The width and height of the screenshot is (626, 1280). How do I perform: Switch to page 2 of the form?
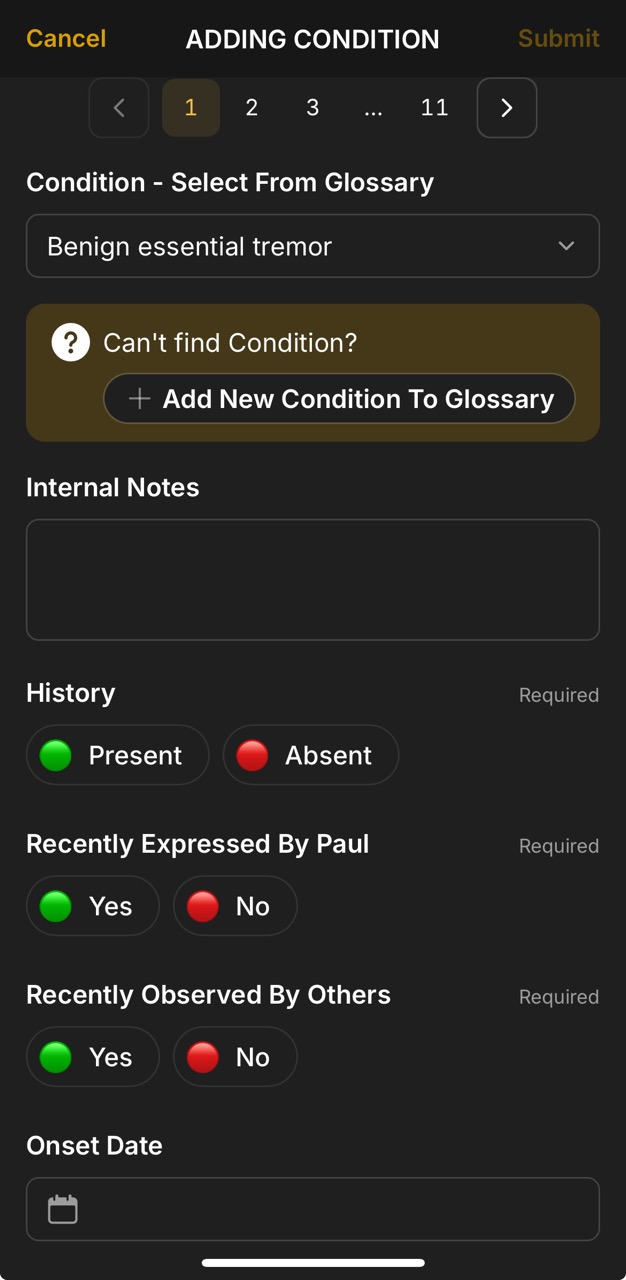(x=251, y=108)
